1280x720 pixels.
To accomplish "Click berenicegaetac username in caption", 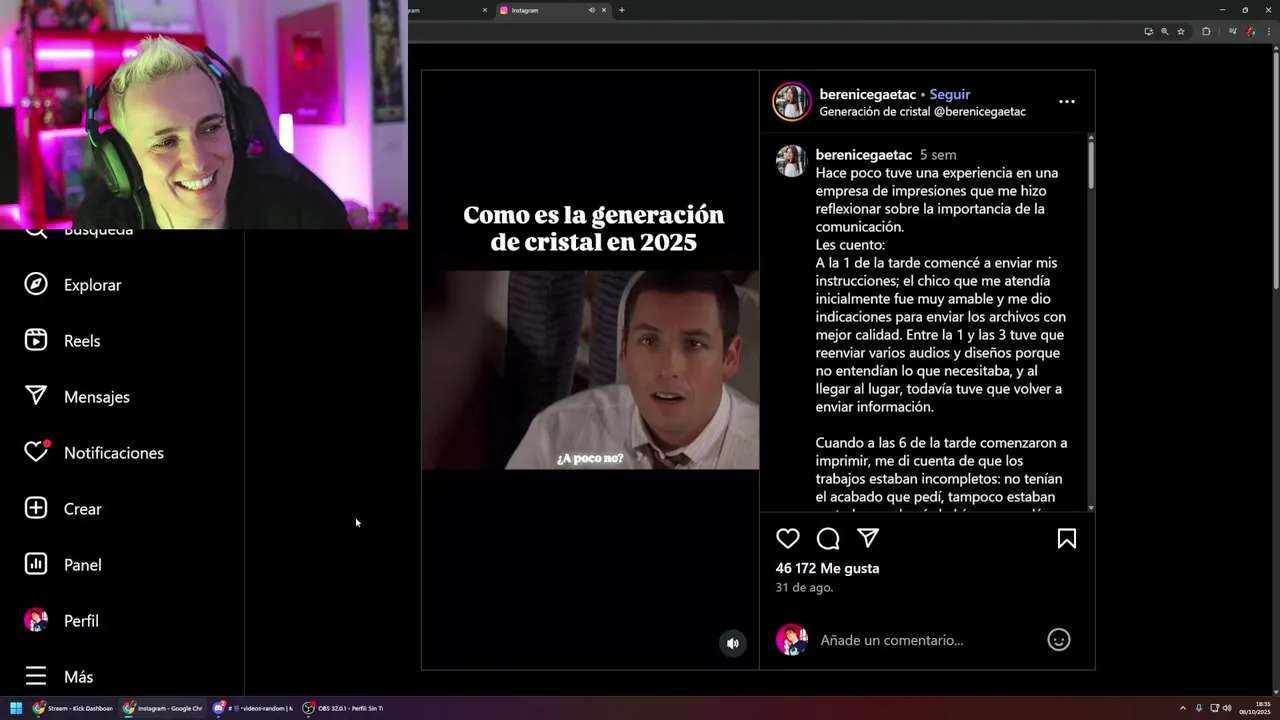I will (x=864, y=155).
